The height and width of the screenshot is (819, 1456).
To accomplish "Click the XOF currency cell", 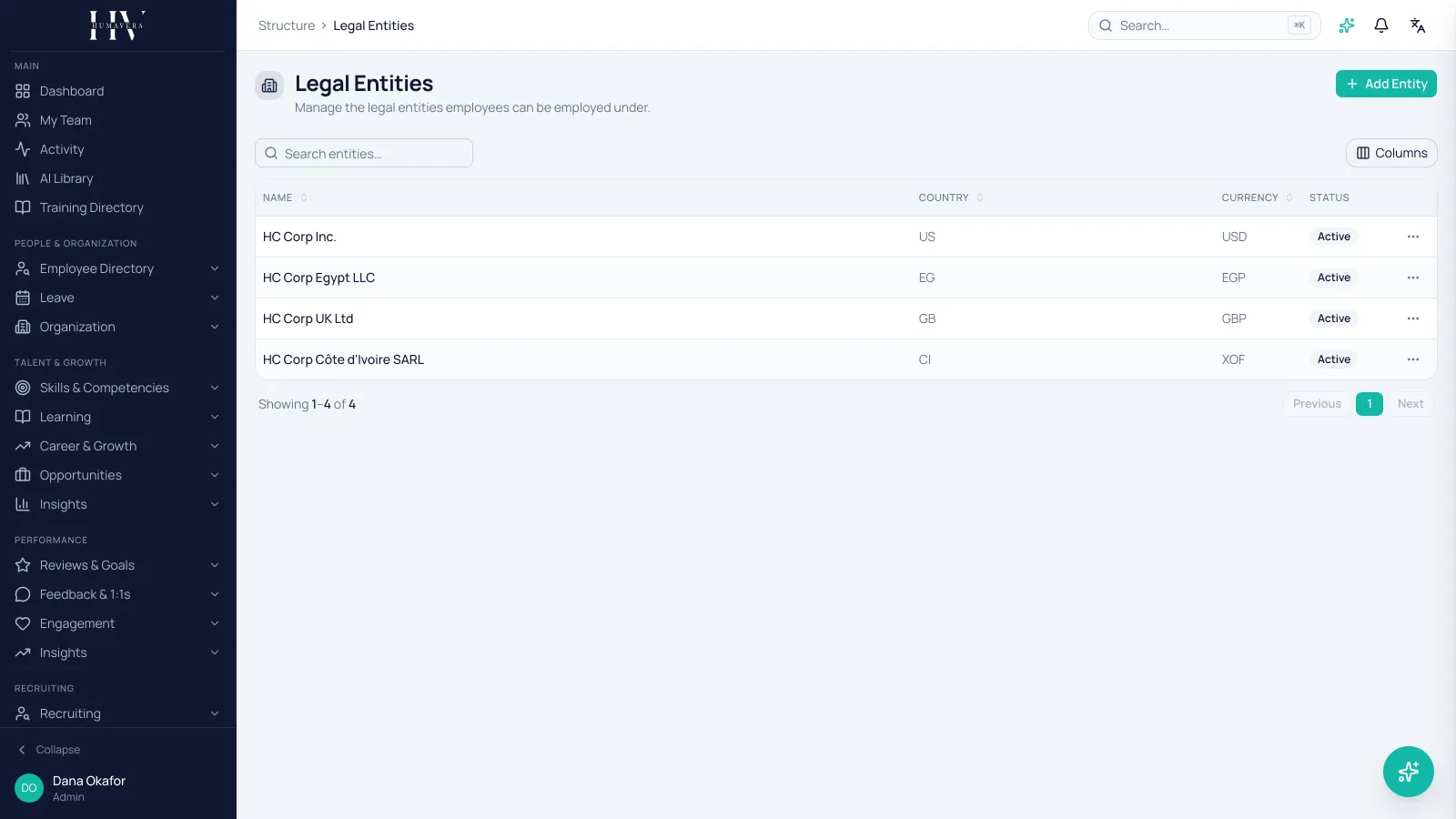I will 1233,359.
